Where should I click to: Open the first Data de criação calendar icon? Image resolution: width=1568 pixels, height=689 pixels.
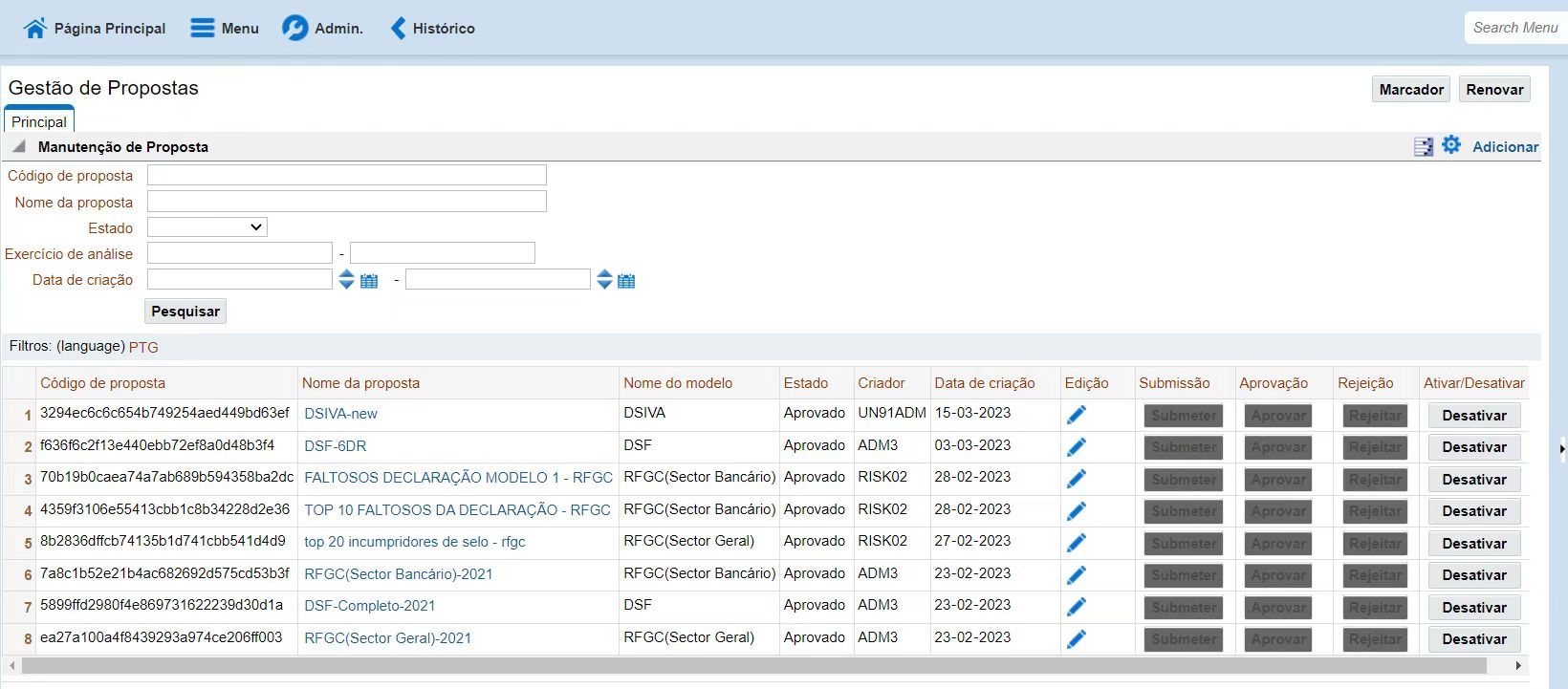[x=369, y=280]
